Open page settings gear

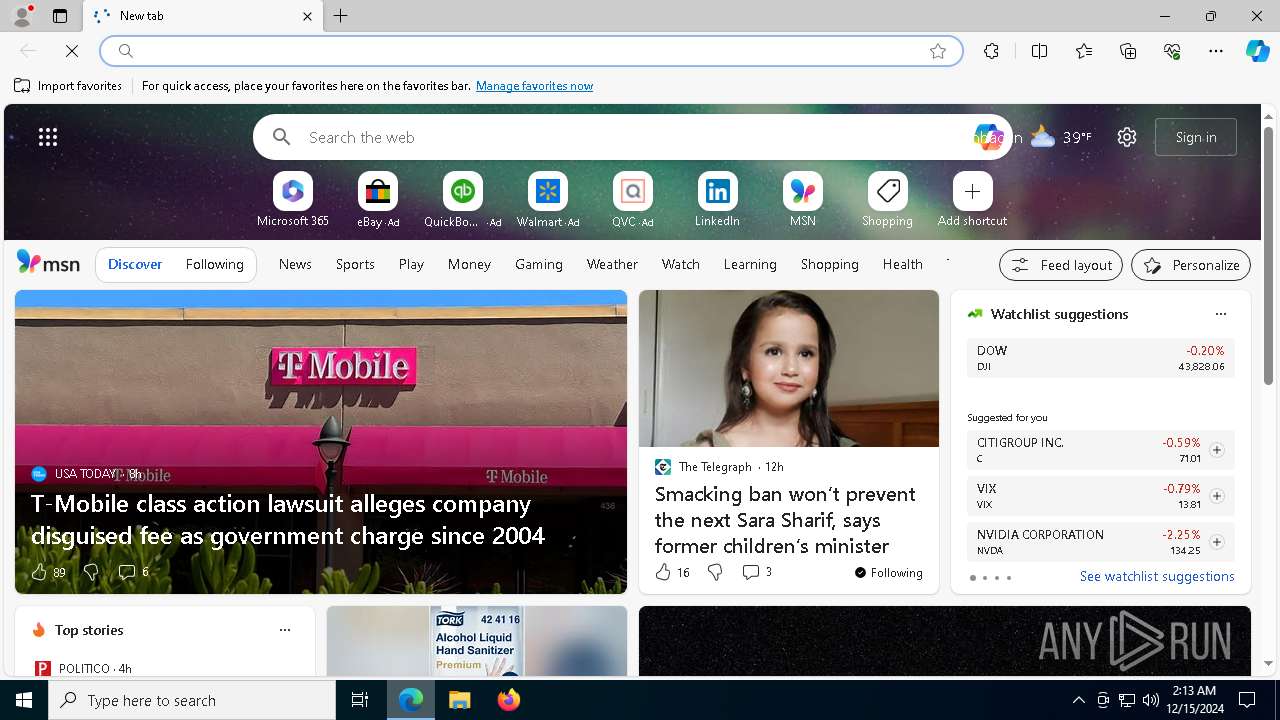tap(1127, 137)
